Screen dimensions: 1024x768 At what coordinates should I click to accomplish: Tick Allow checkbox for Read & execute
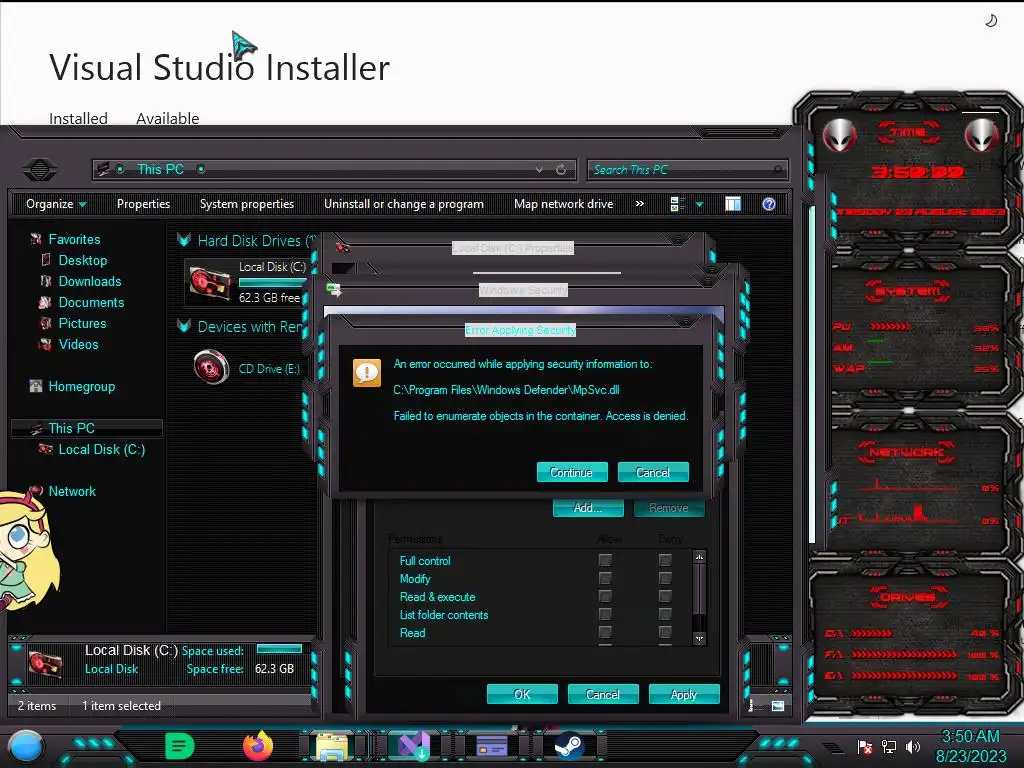pyautogui.click(x=605, y=596)
